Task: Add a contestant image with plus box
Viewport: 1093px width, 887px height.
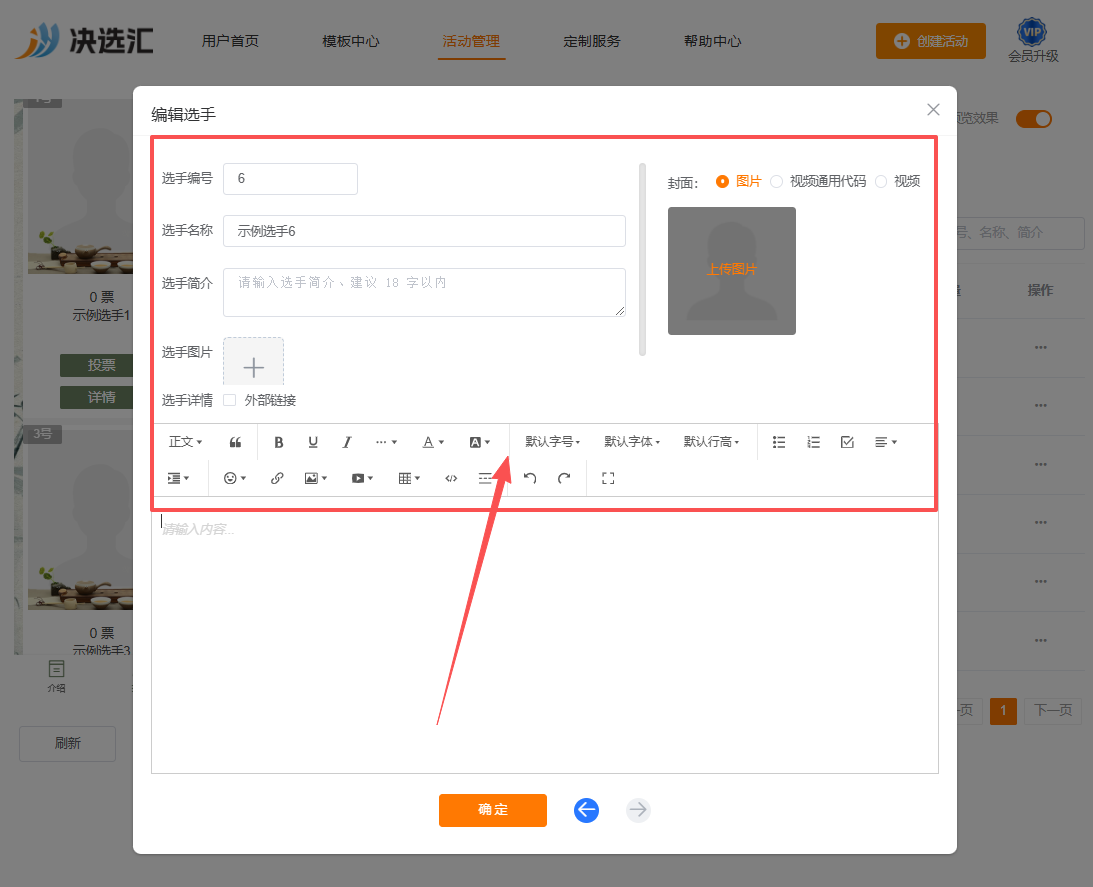Action: click(x=253, y=362)
